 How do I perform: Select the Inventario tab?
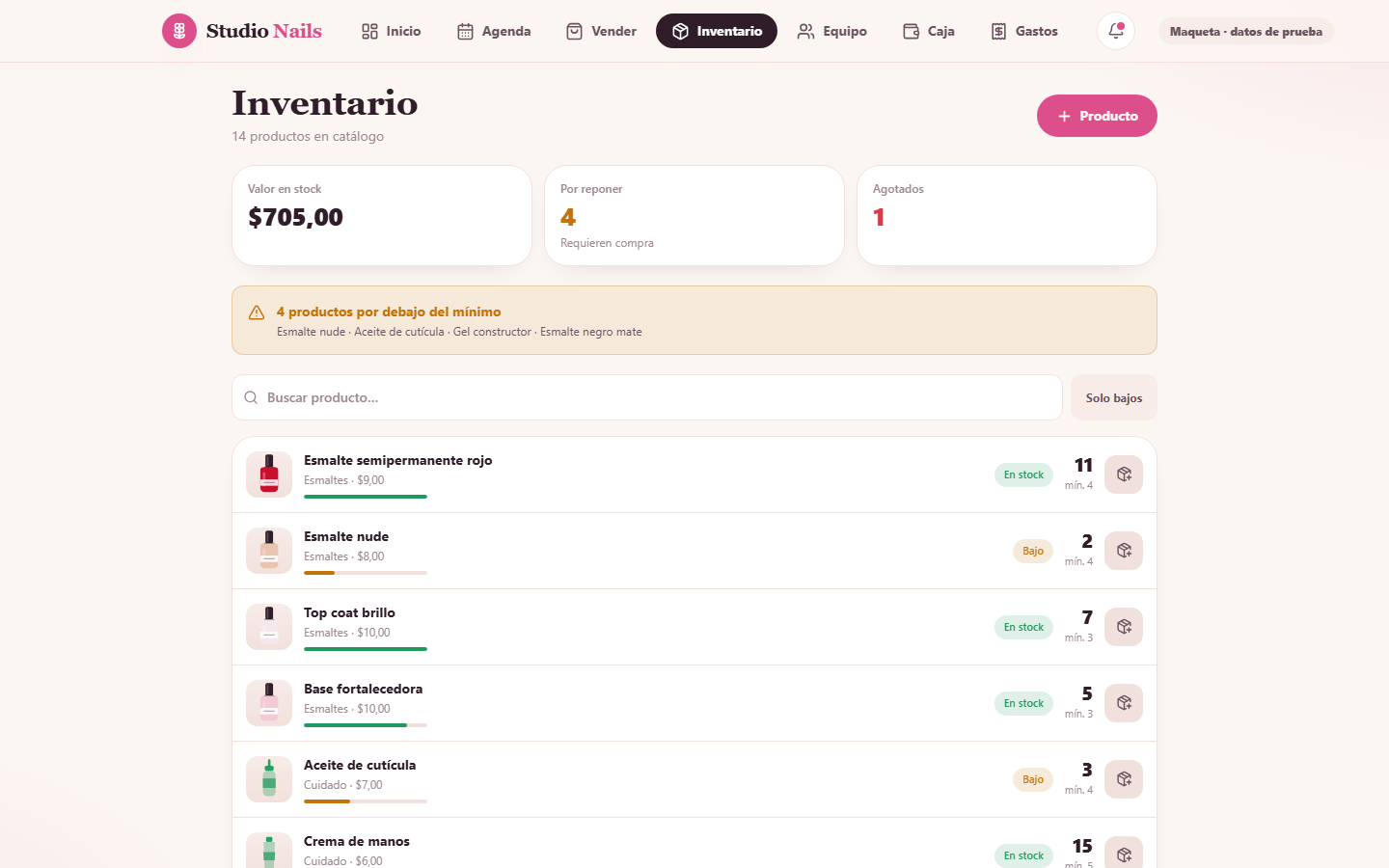(x=717, y=31)
